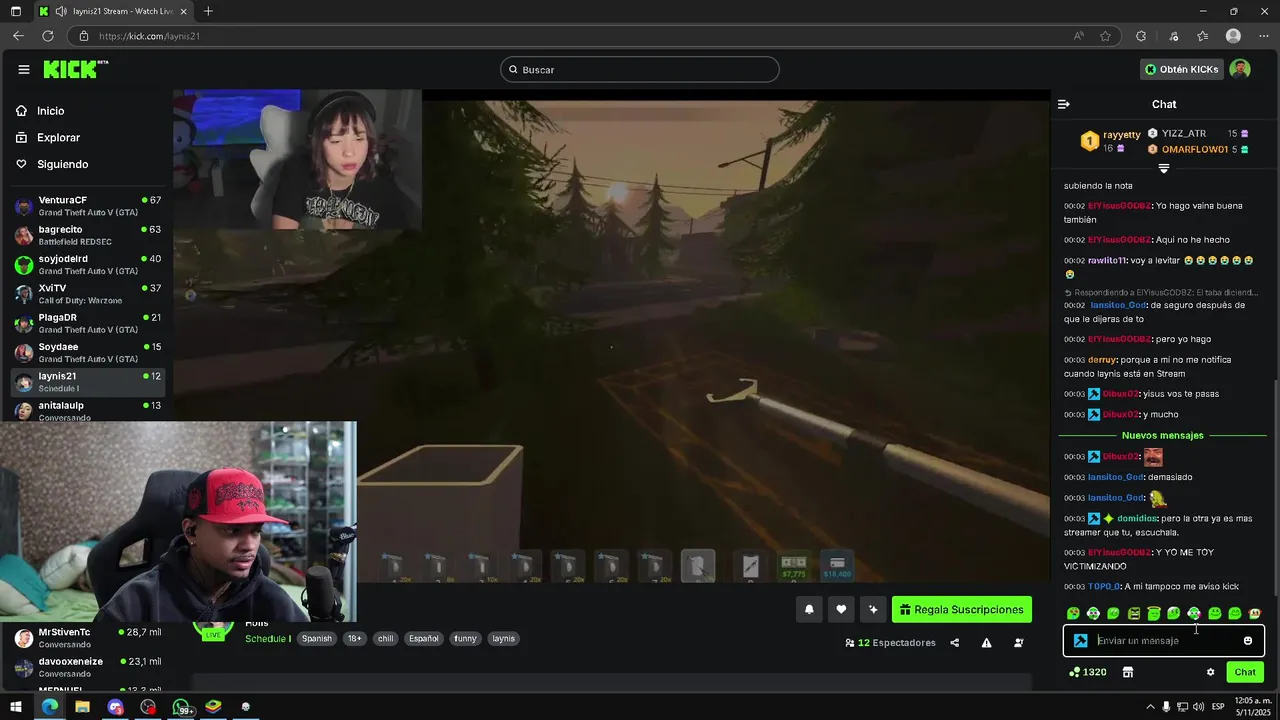This screenshot has height=720, width=1280.
Task: Click the notification bell under the stream
Action: pos(809,610)
